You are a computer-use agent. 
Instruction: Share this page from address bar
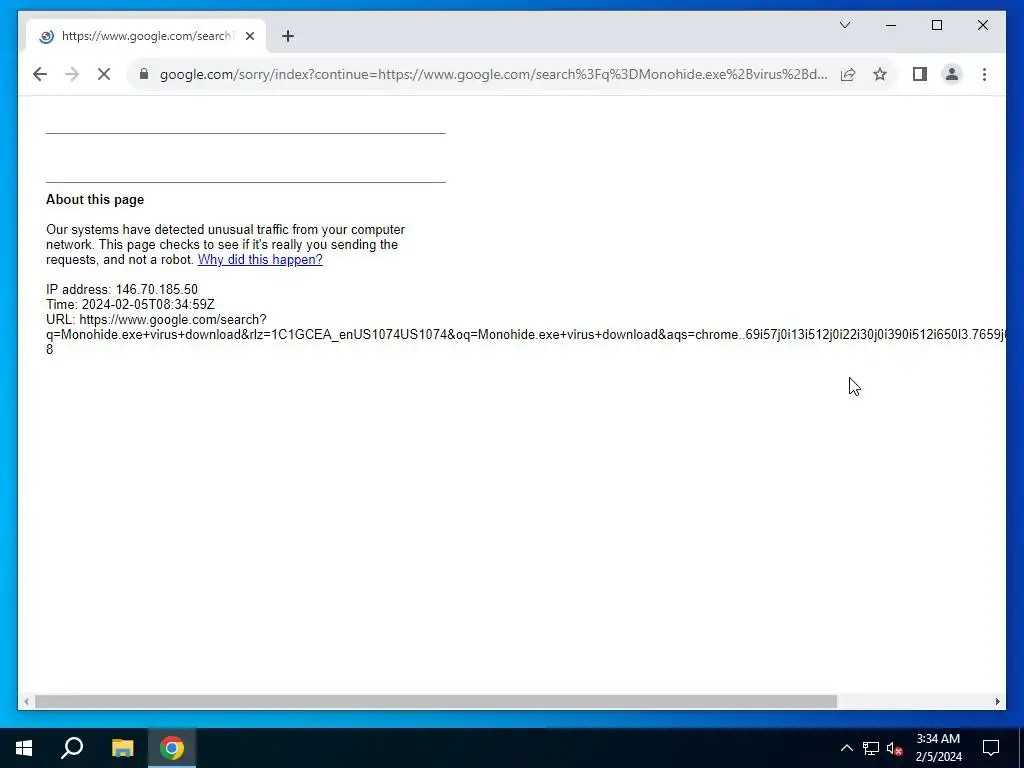click(848, 74)
